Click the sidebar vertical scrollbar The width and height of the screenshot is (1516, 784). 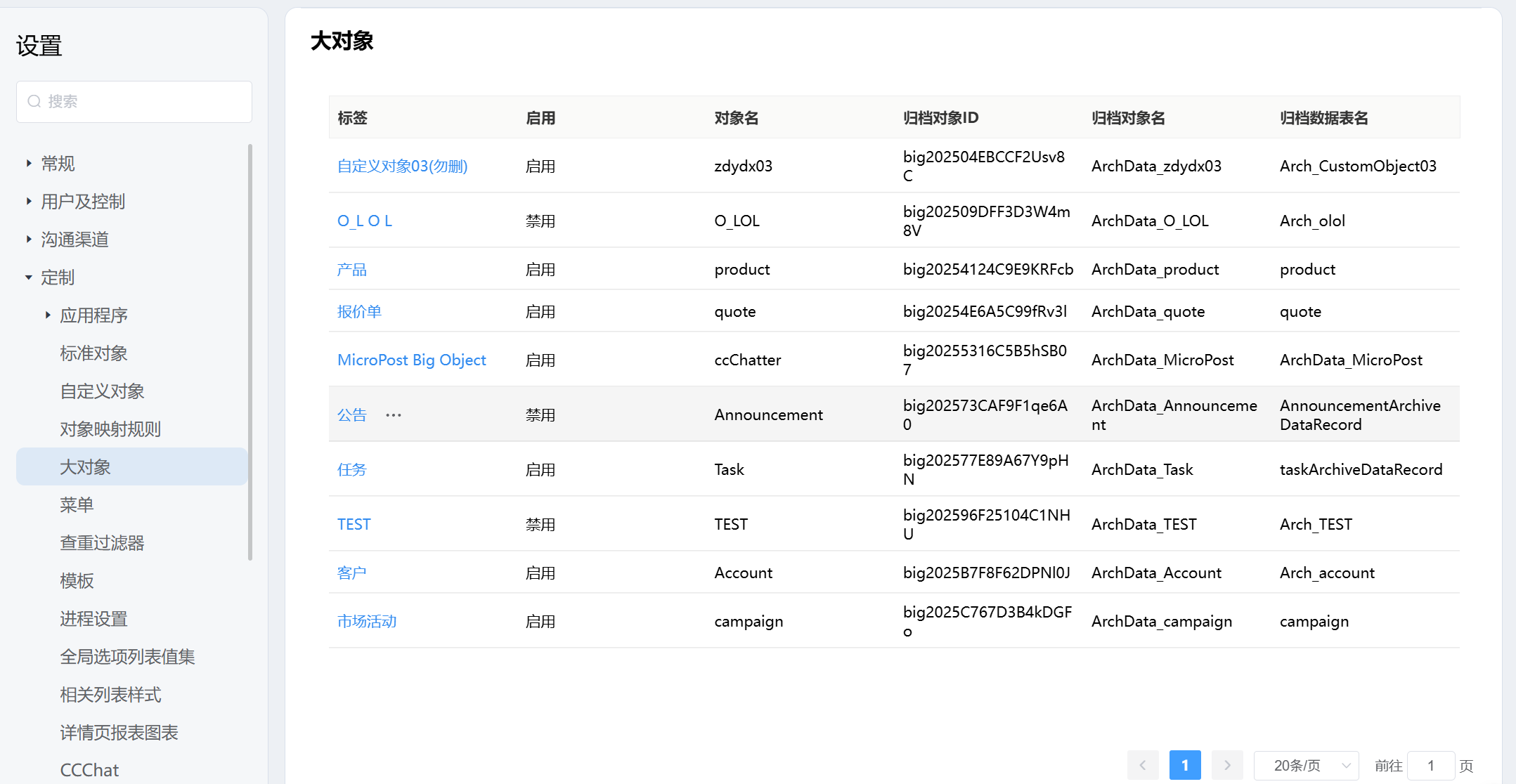(x=250, y=351)
